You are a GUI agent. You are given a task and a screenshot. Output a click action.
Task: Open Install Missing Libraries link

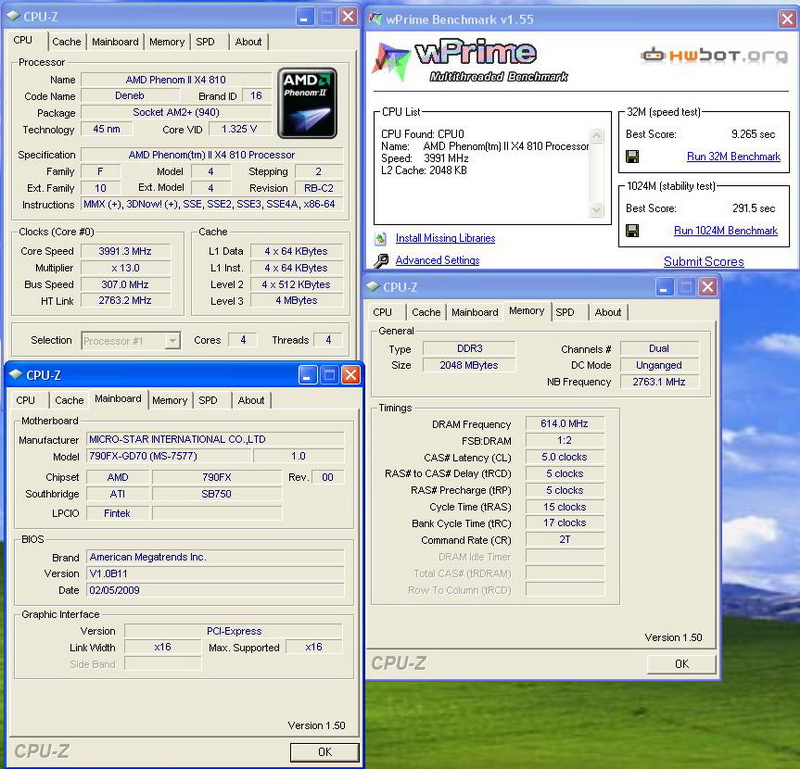(x=445, y=238)
